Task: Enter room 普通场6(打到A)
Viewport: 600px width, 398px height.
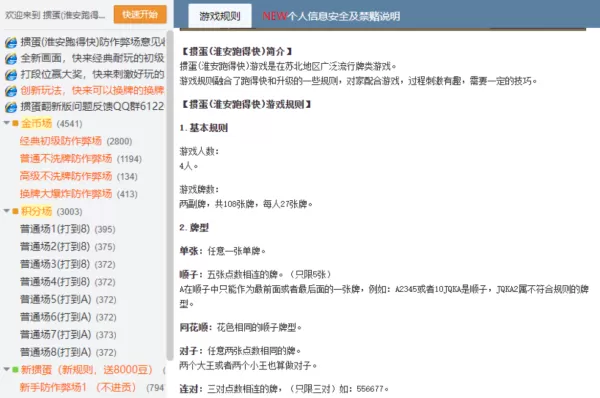Action: click(68, 317)
